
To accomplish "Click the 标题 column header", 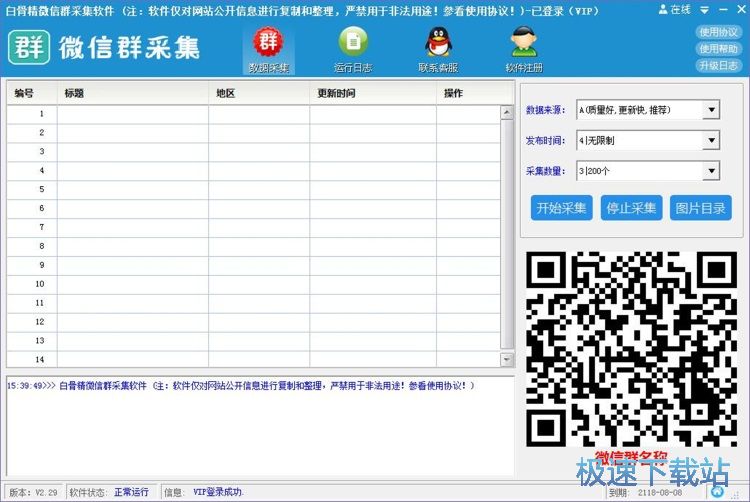I will coord(133,93).
